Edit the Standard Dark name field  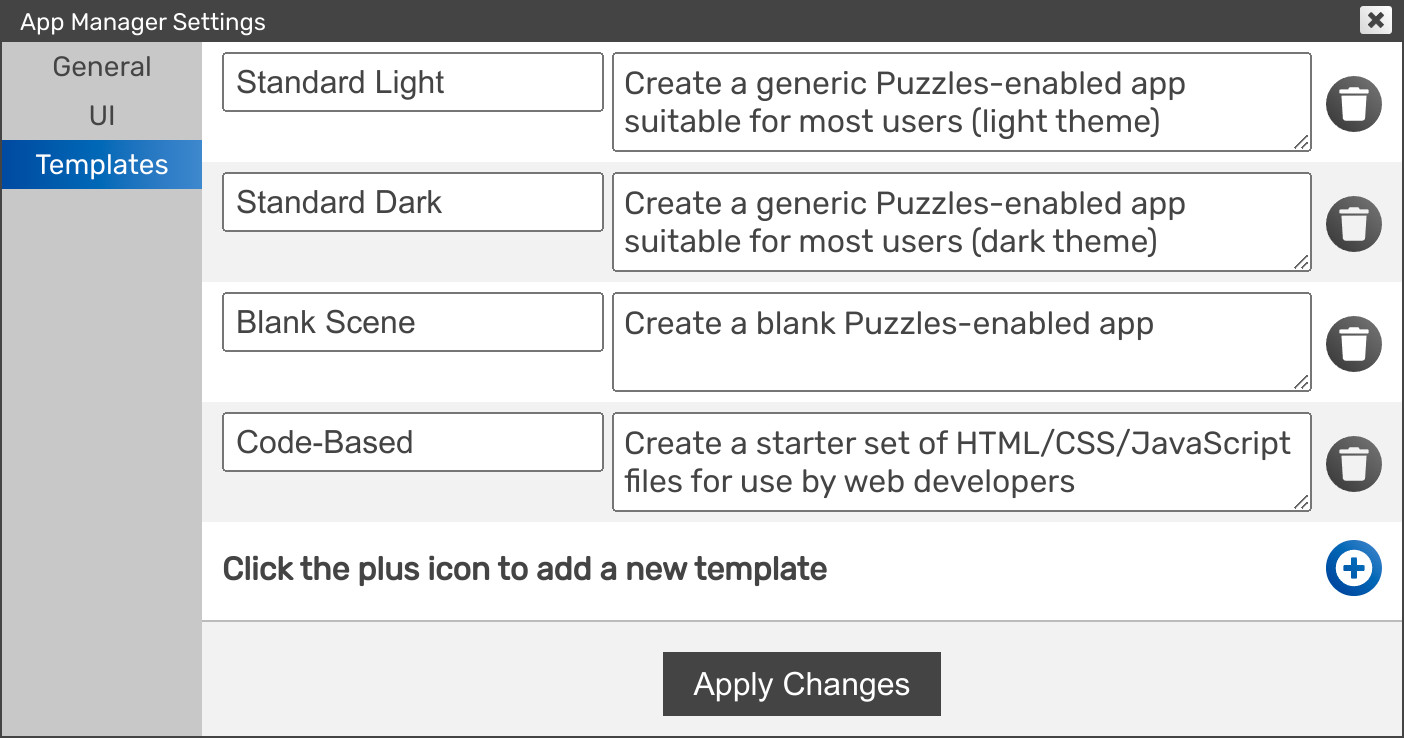pos(413,202)
